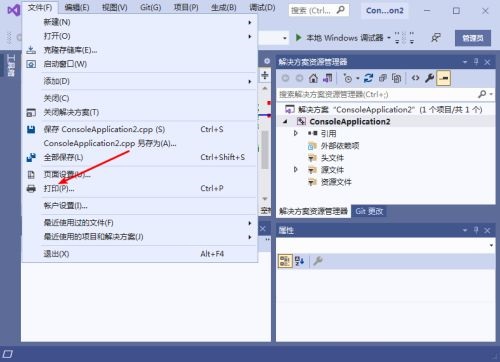Expand 最近使用的项目和解决方案(J) submenu

coord(139,237)
